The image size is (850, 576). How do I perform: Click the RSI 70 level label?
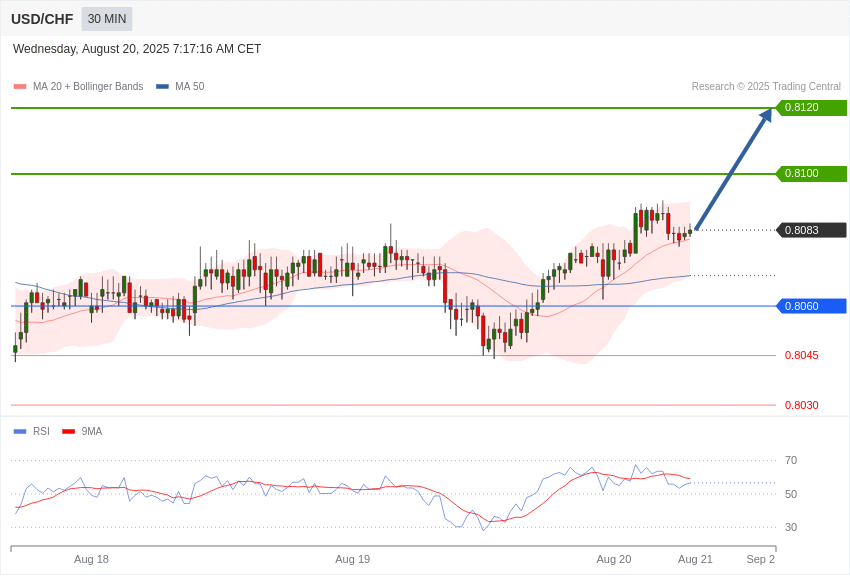tap(791, 460)
